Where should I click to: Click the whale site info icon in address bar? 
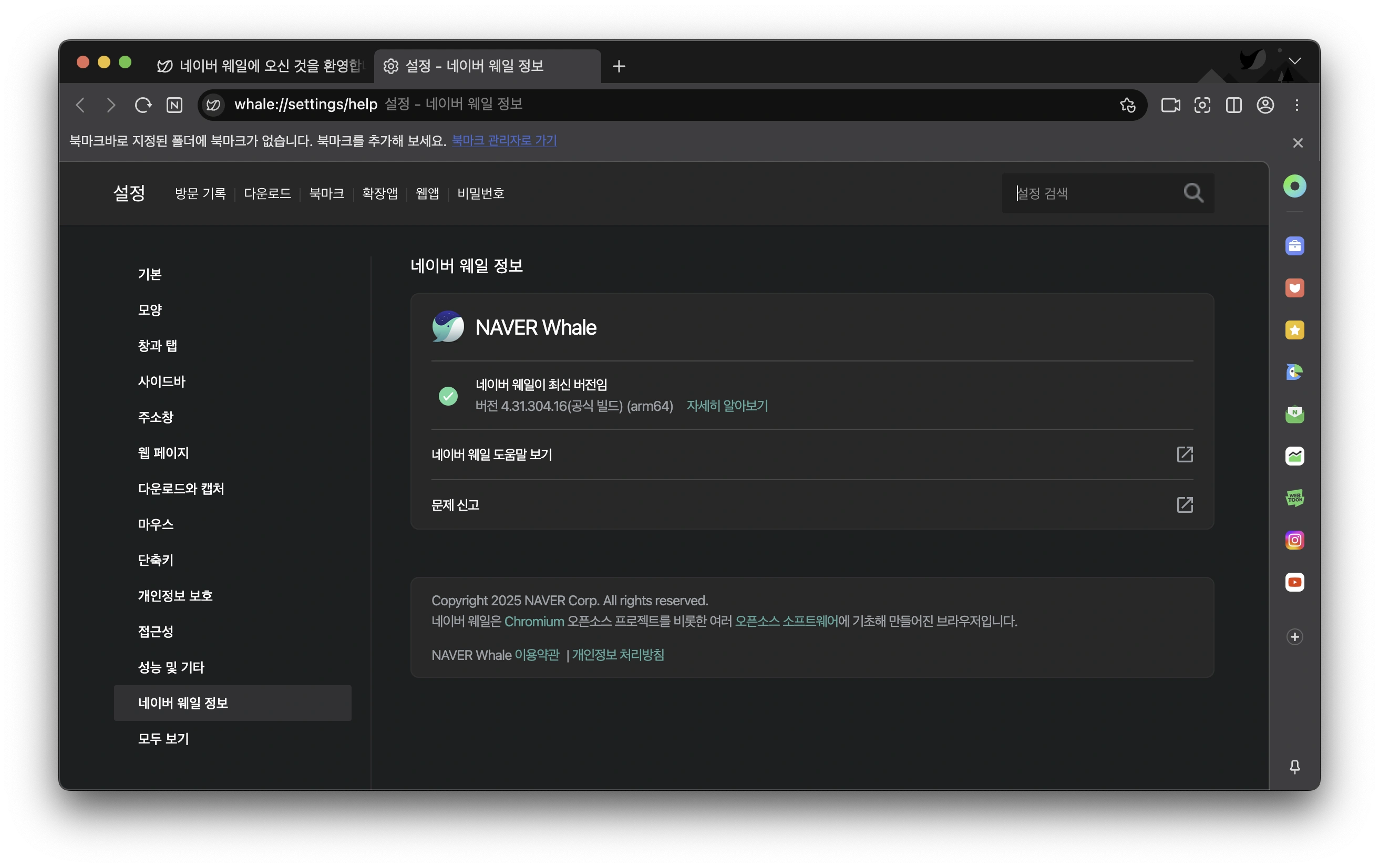pyautogui.click(x=213, y=105)
